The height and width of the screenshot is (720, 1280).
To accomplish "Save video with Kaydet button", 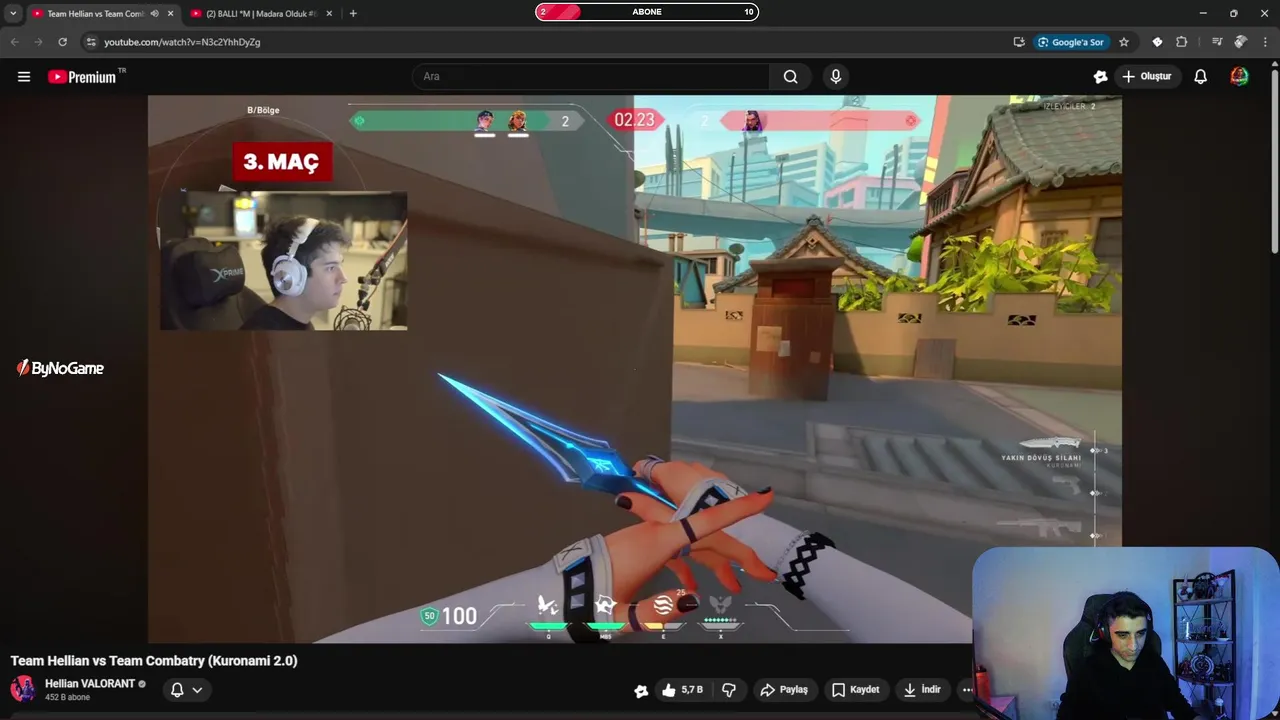I will pyautogui.click(x=856, y=690).
